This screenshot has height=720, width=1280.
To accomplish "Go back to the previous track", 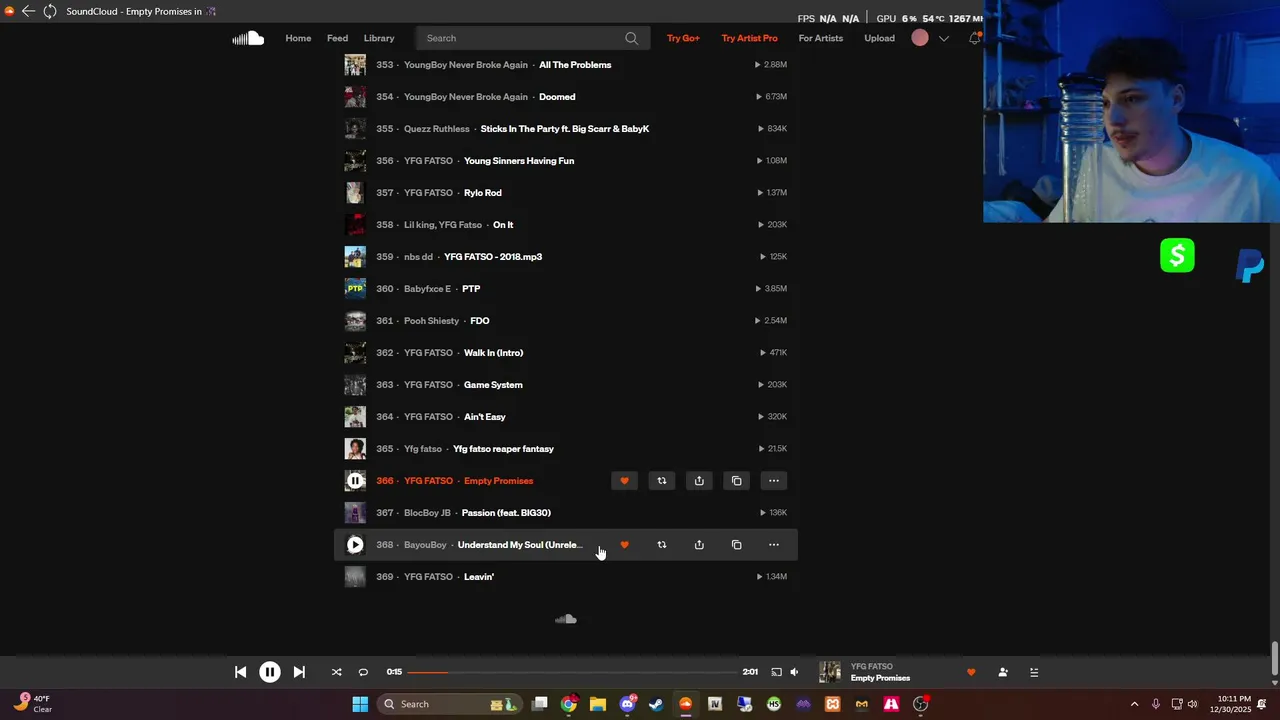I will pyautogui.click(x=240, y=672).
